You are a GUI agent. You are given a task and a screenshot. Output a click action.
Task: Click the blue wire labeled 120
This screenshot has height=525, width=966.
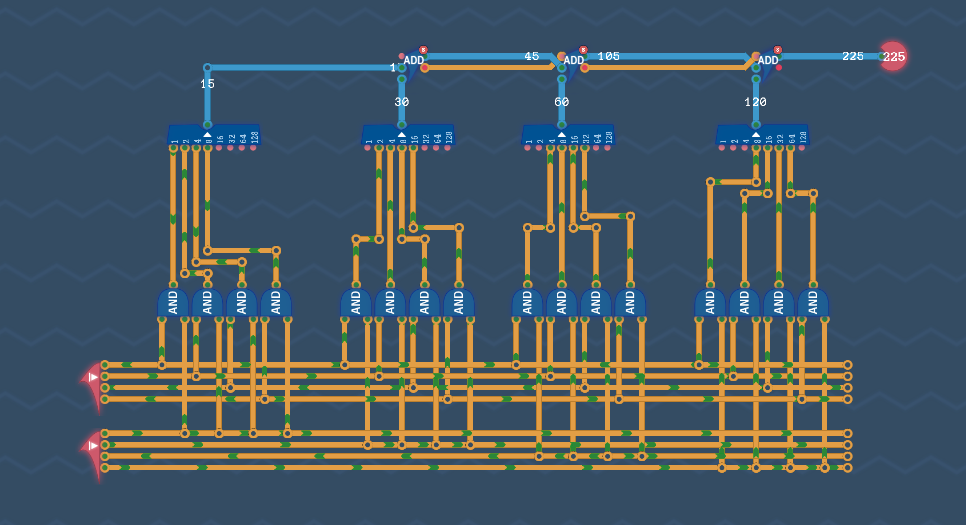click(756, 90)
